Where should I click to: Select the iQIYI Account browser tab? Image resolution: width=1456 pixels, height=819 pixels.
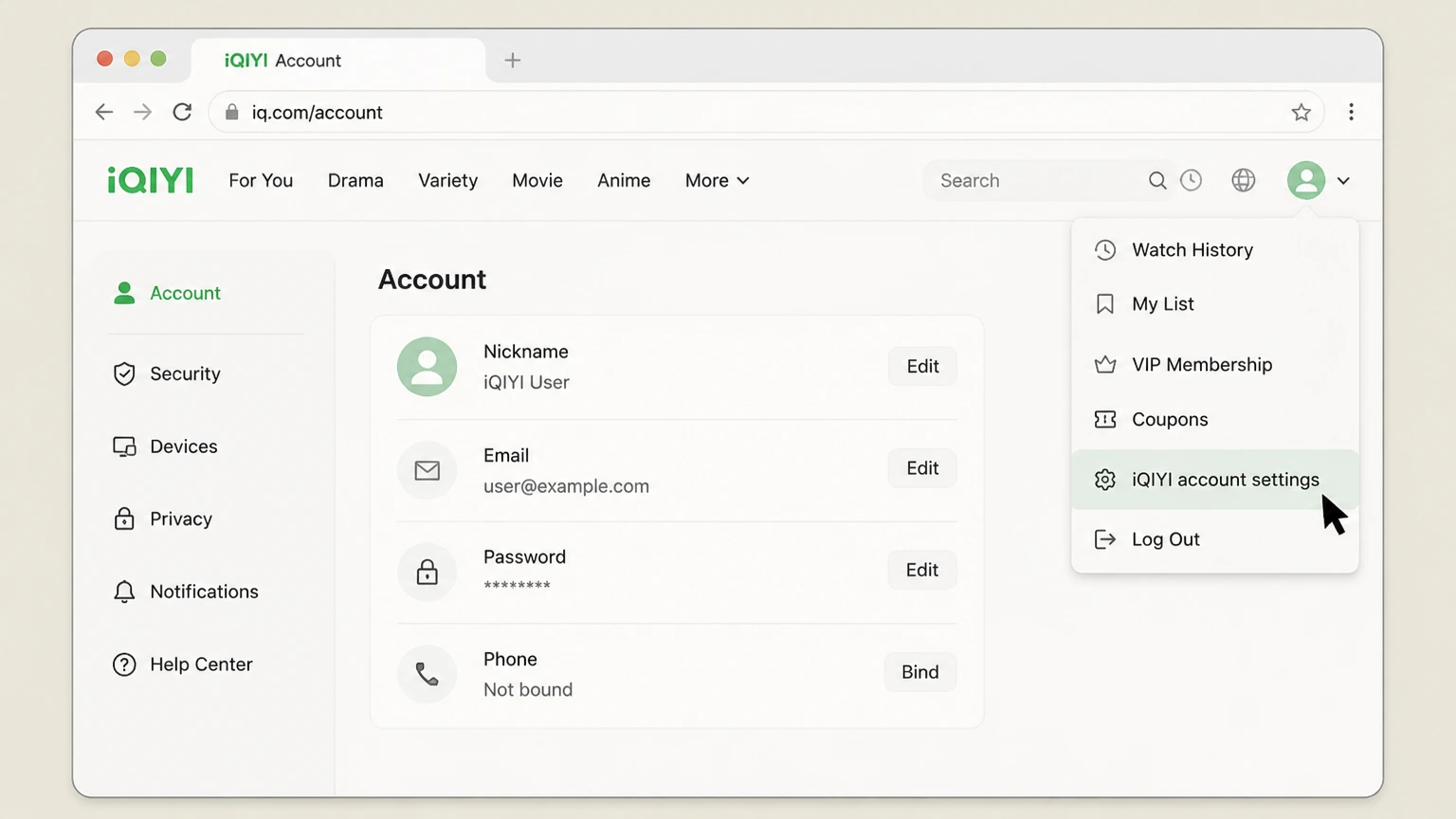point(338,61)
